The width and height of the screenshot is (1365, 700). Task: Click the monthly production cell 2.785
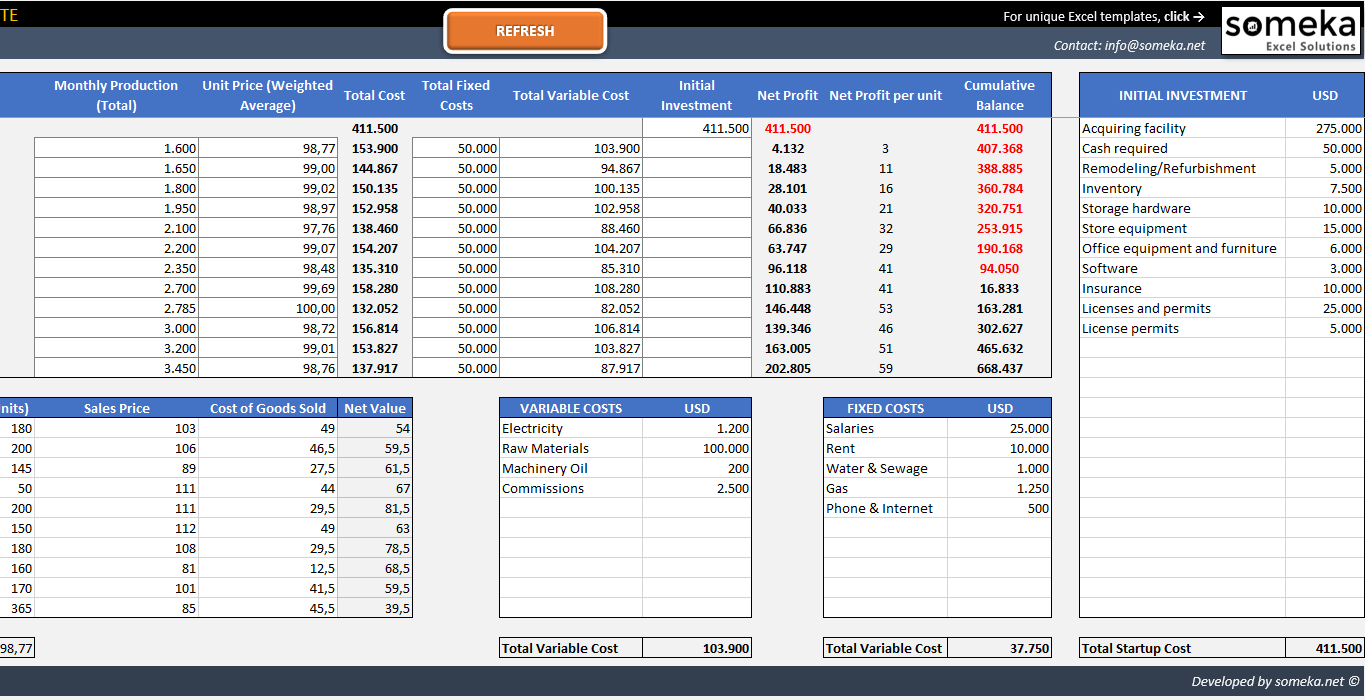[x=116, y=308]
